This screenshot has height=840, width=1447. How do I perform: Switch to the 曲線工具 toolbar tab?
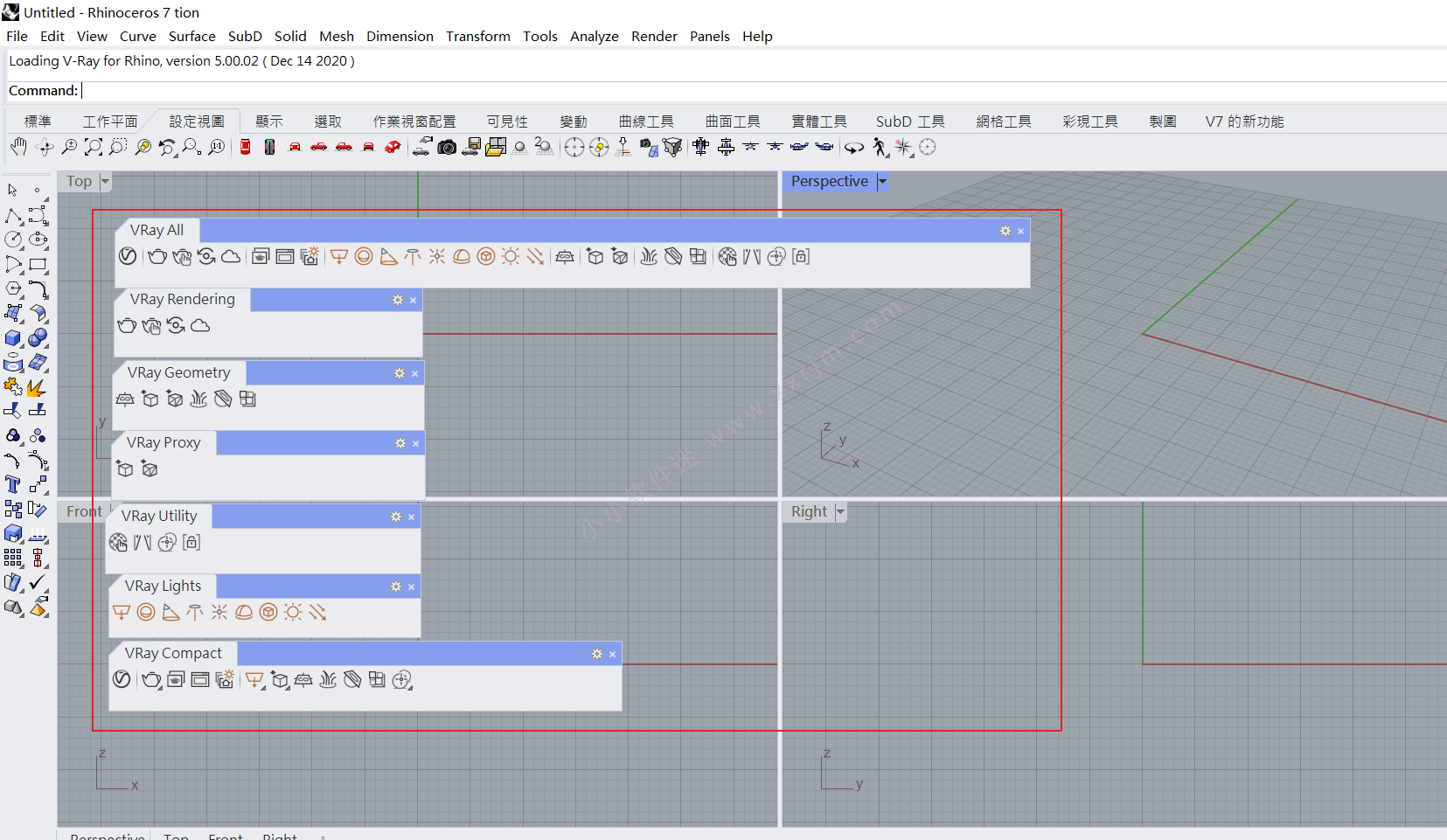coord(646,121)
